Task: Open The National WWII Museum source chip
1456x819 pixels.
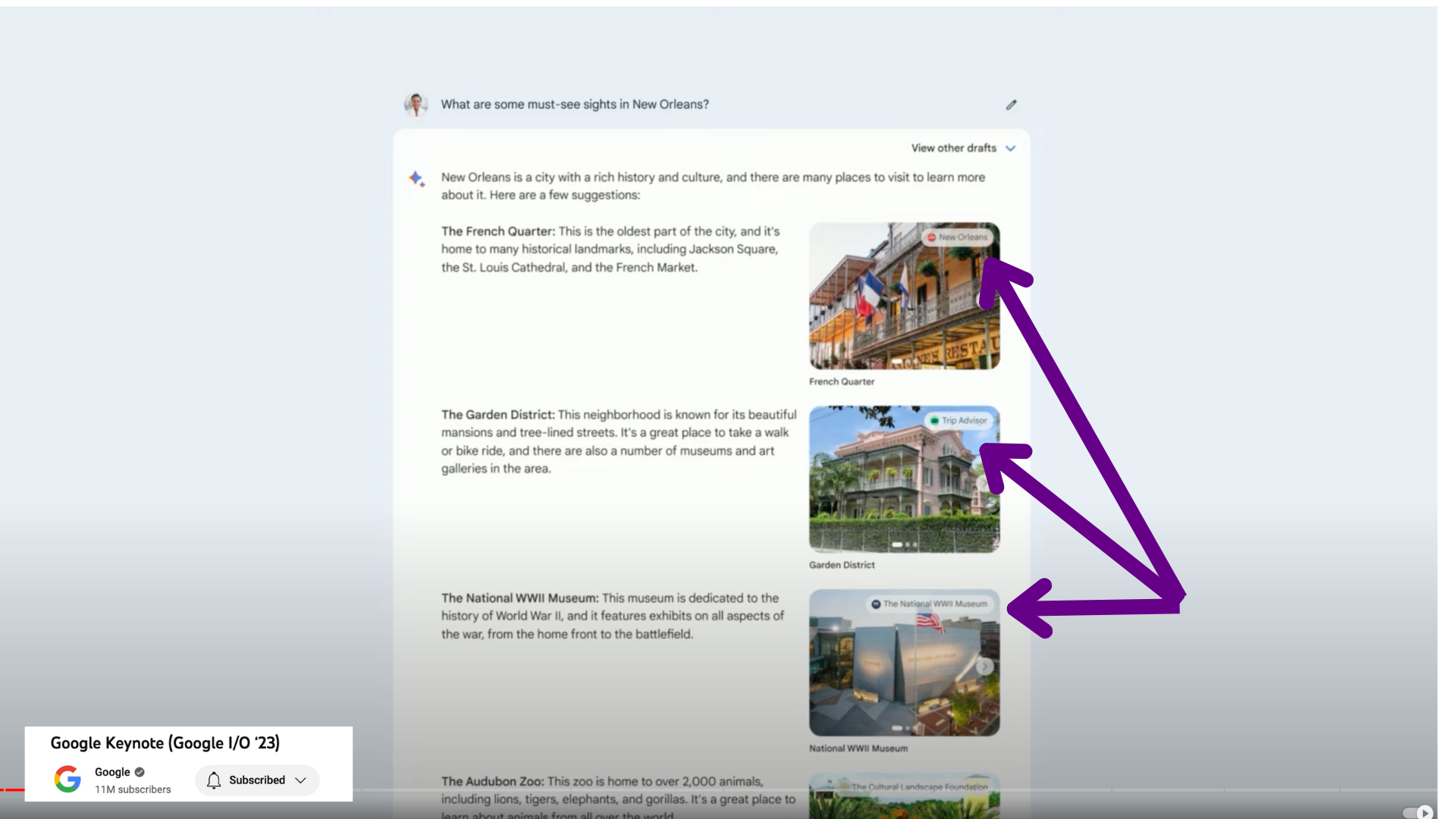Action: point(929,604)
